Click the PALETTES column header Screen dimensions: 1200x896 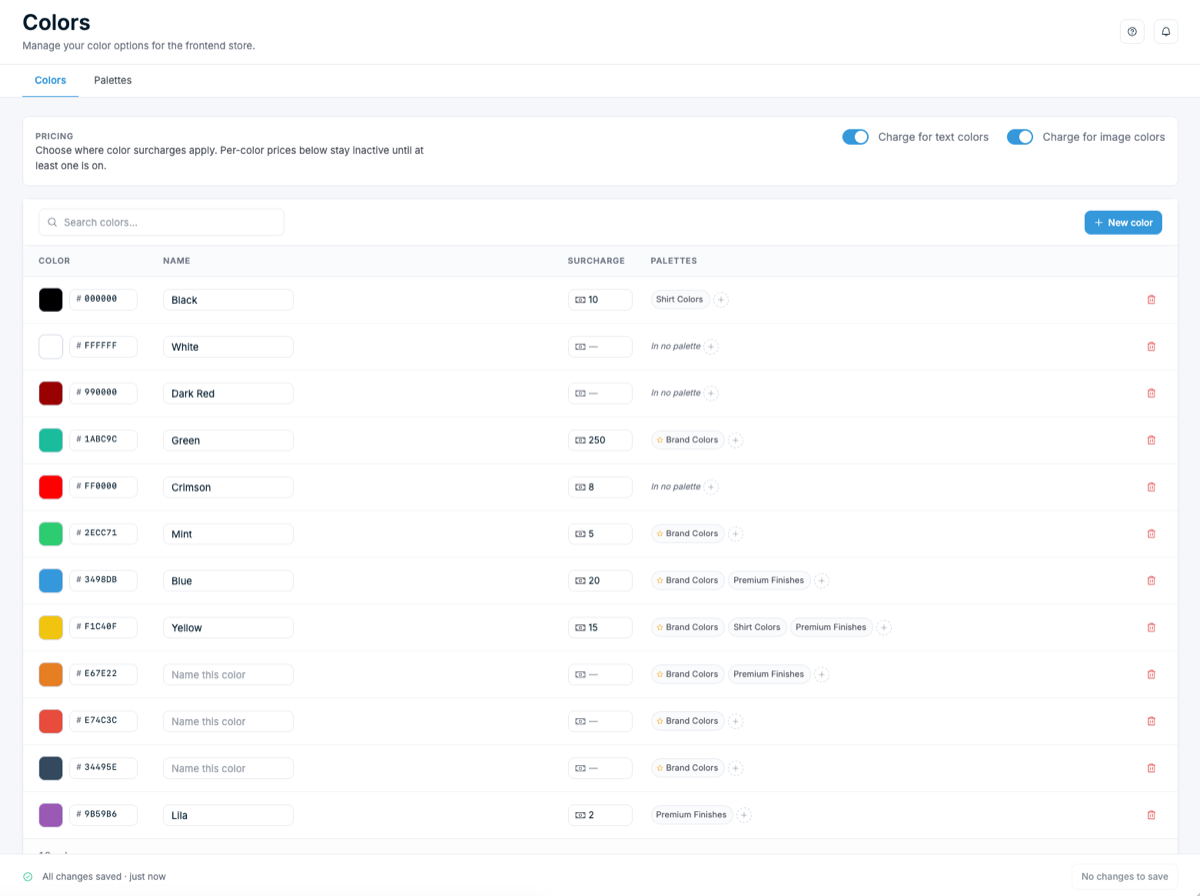674,261
